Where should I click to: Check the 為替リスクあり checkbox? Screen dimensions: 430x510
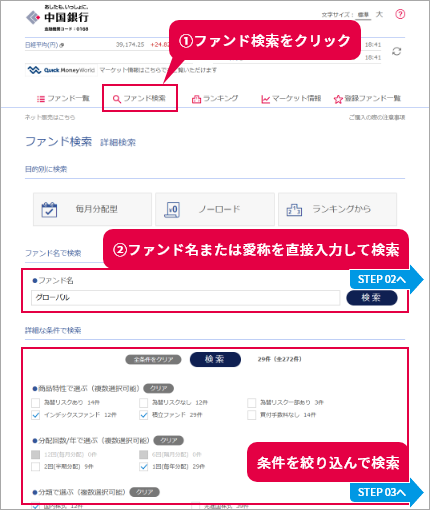tap(36, 403)
